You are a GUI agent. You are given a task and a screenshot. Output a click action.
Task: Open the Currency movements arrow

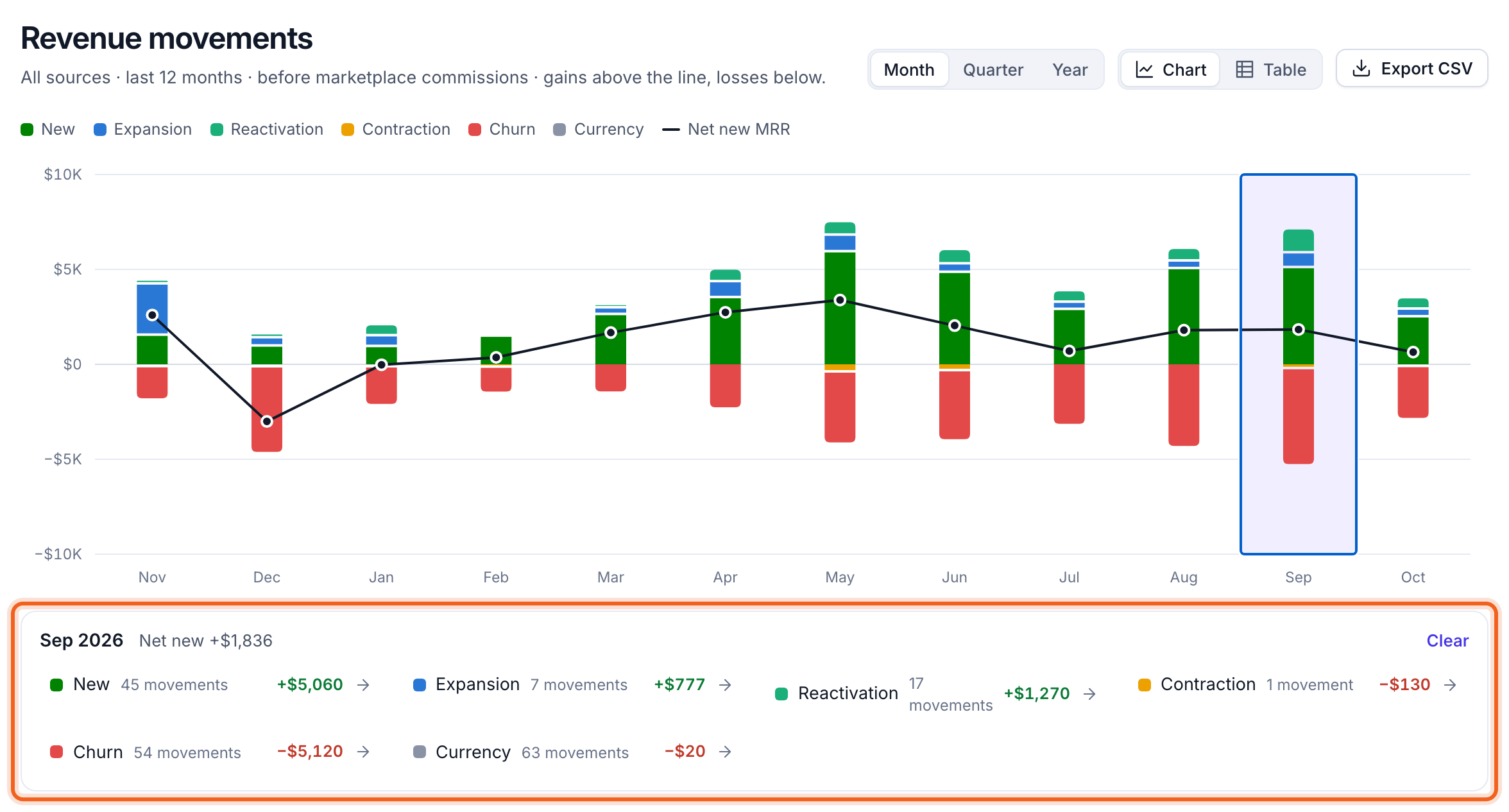pos(725,752)
